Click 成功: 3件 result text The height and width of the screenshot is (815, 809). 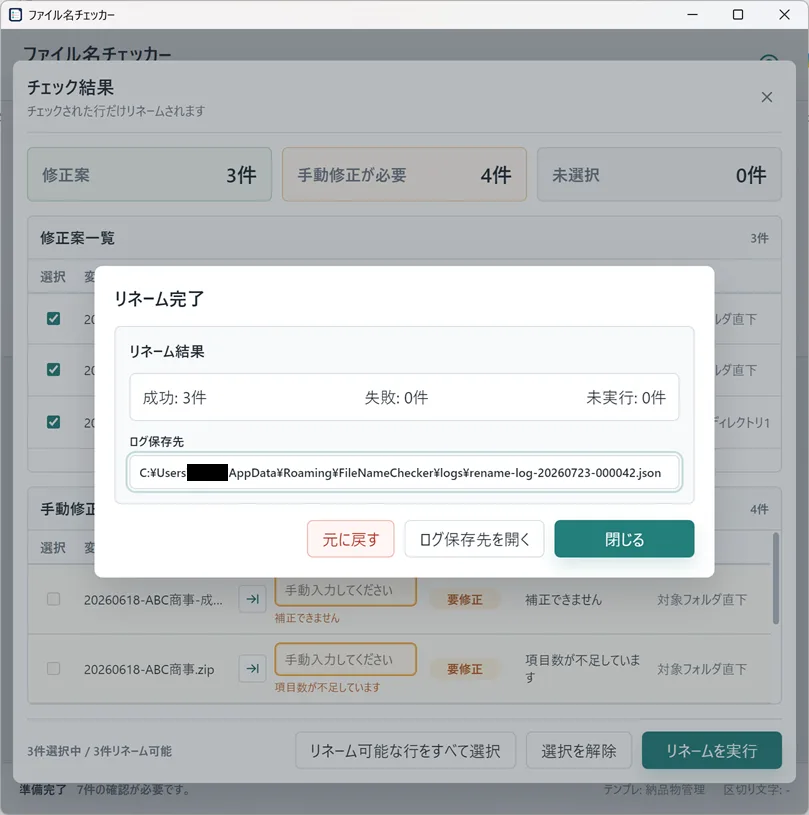(x=175, y=398)
